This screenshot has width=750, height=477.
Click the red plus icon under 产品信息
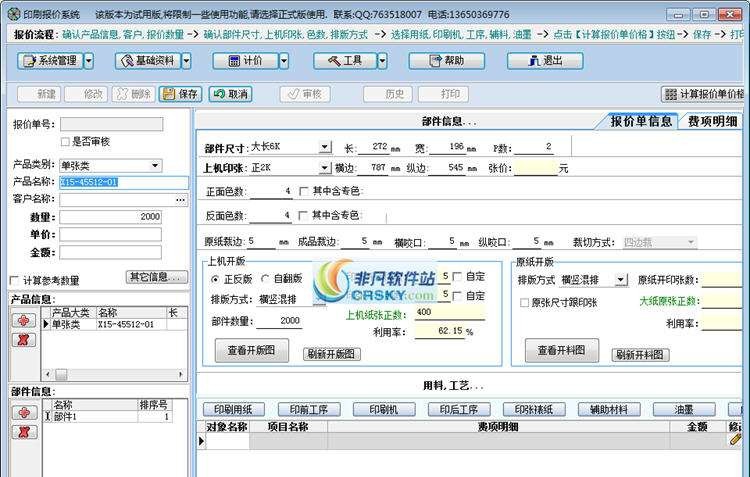pos(20,320)
